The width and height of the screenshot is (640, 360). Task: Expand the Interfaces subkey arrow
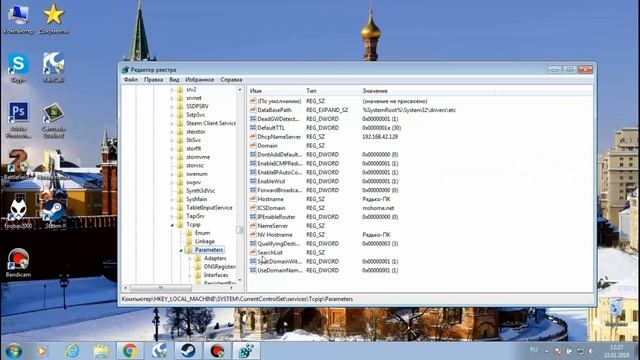[x=190, y=276]
